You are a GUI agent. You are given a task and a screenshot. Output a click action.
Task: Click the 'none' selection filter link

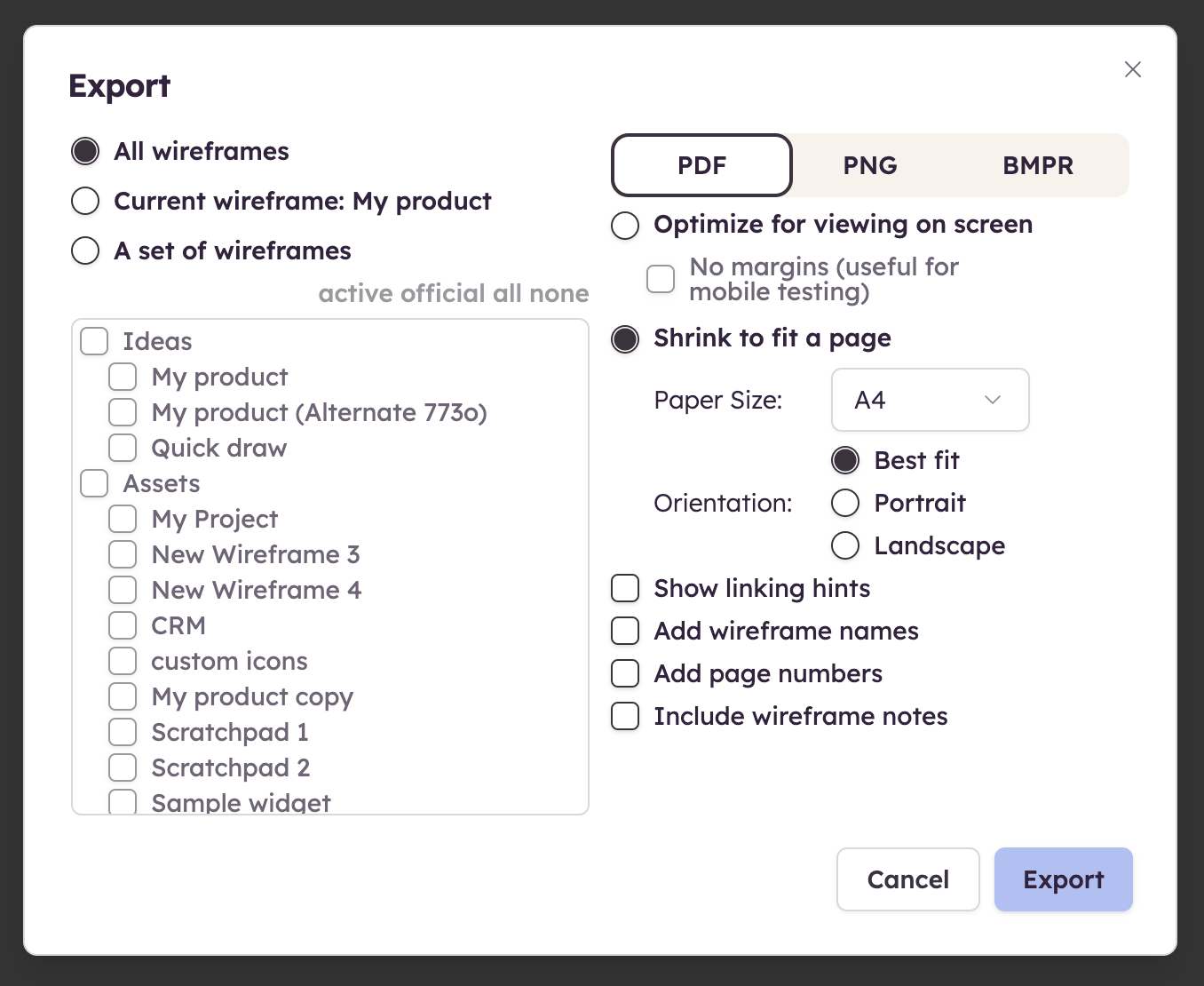[558, 293]
